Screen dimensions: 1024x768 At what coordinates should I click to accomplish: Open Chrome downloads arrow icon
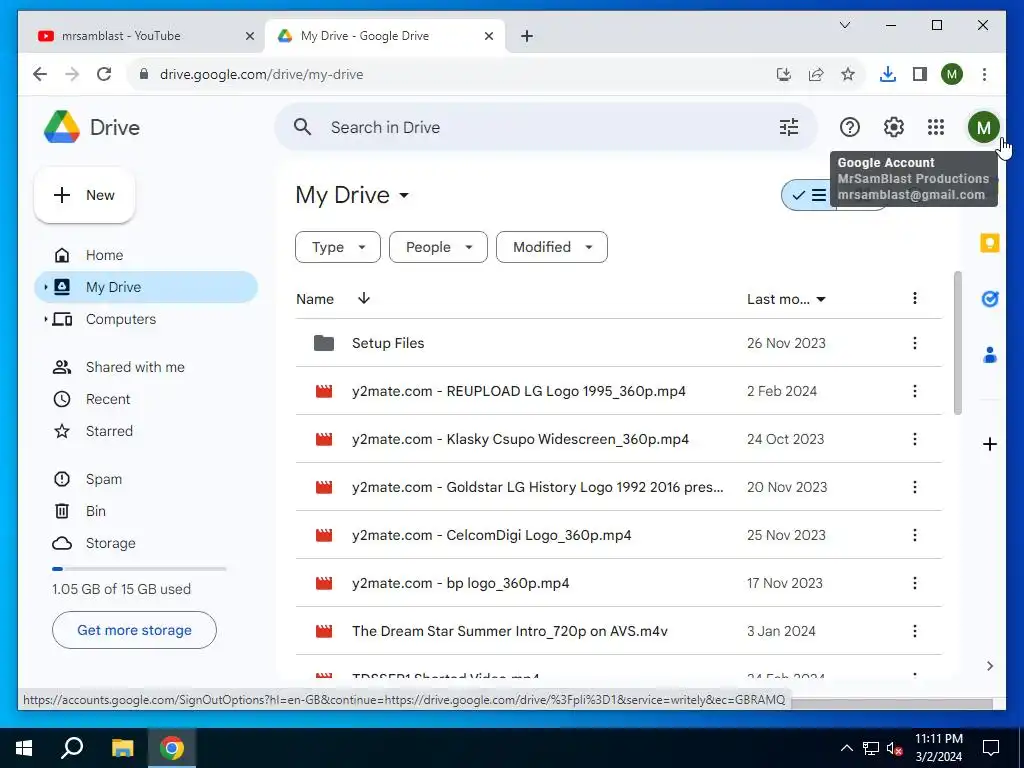[888, 74]
